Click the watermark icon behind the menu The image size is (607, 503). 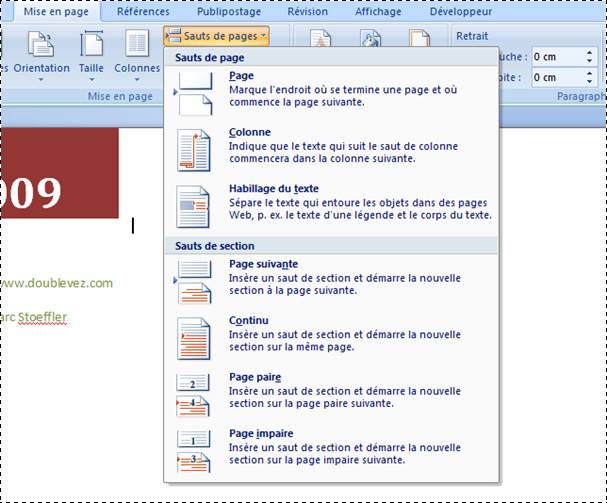pyautogui.click(x=321, y=38)
